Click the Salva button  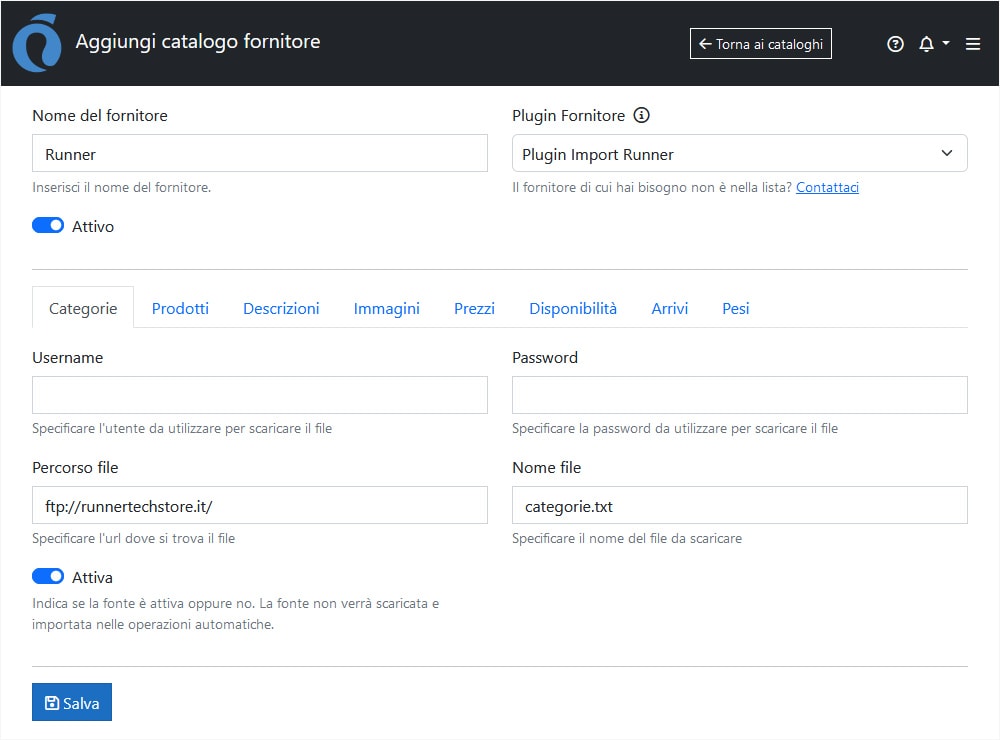[x=72, y=703]
